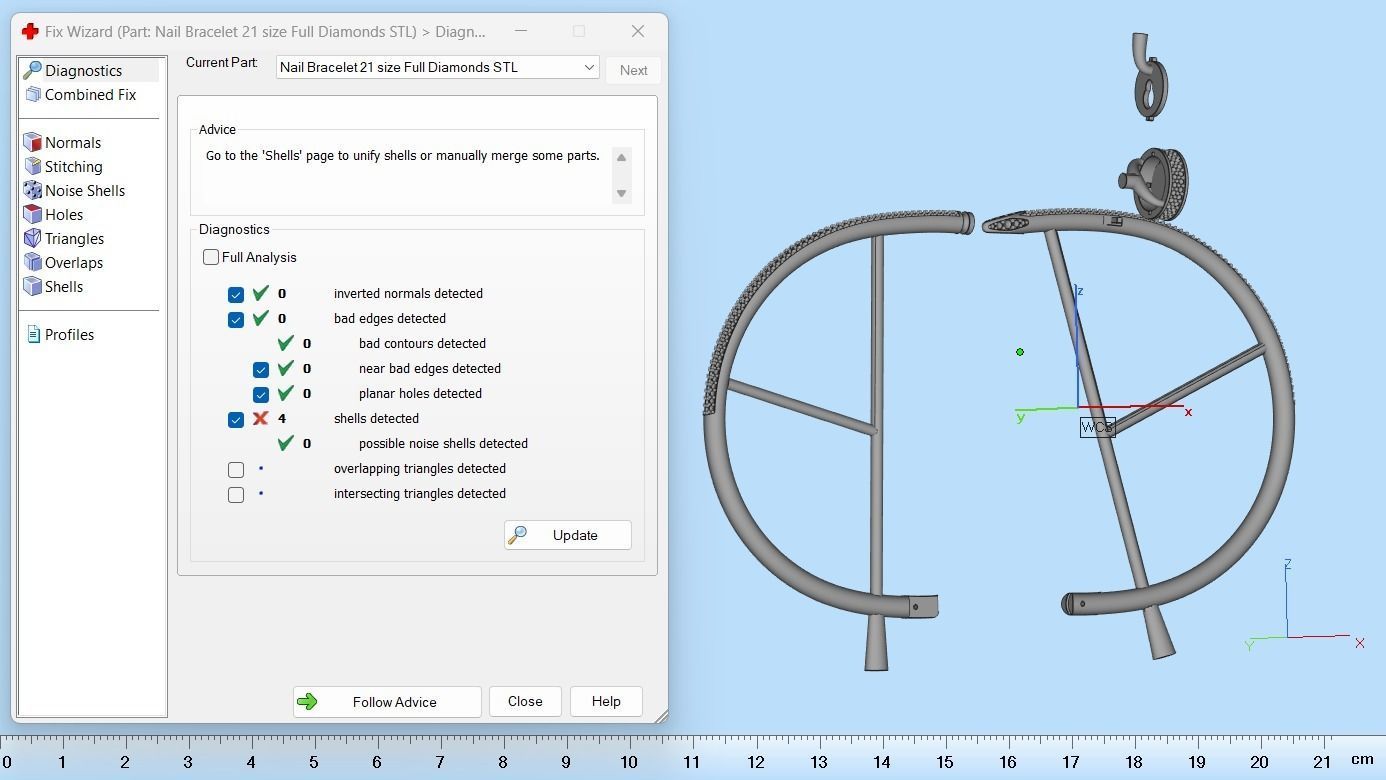Open Help for the Fix Wizard
Screen dimensions: 1386x780
(x=606, y=702)
